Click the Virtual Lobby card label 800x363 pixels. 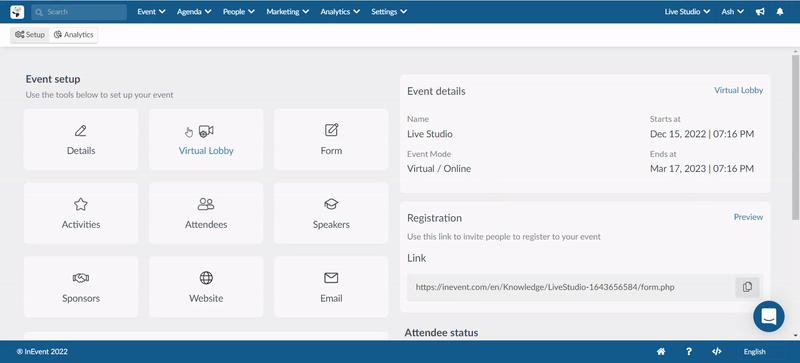[x=206, y=151]
